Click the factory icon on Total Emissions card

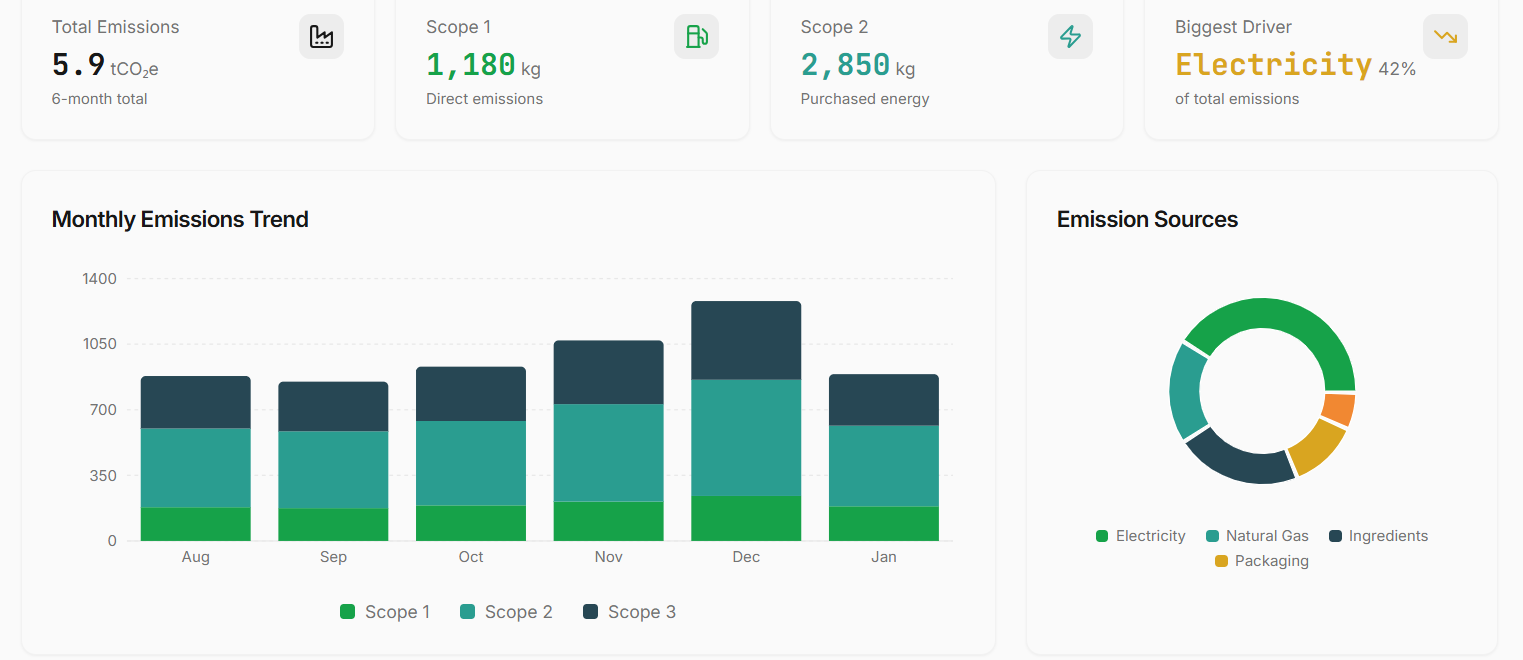pyautogui.click(x=321, y=36)
